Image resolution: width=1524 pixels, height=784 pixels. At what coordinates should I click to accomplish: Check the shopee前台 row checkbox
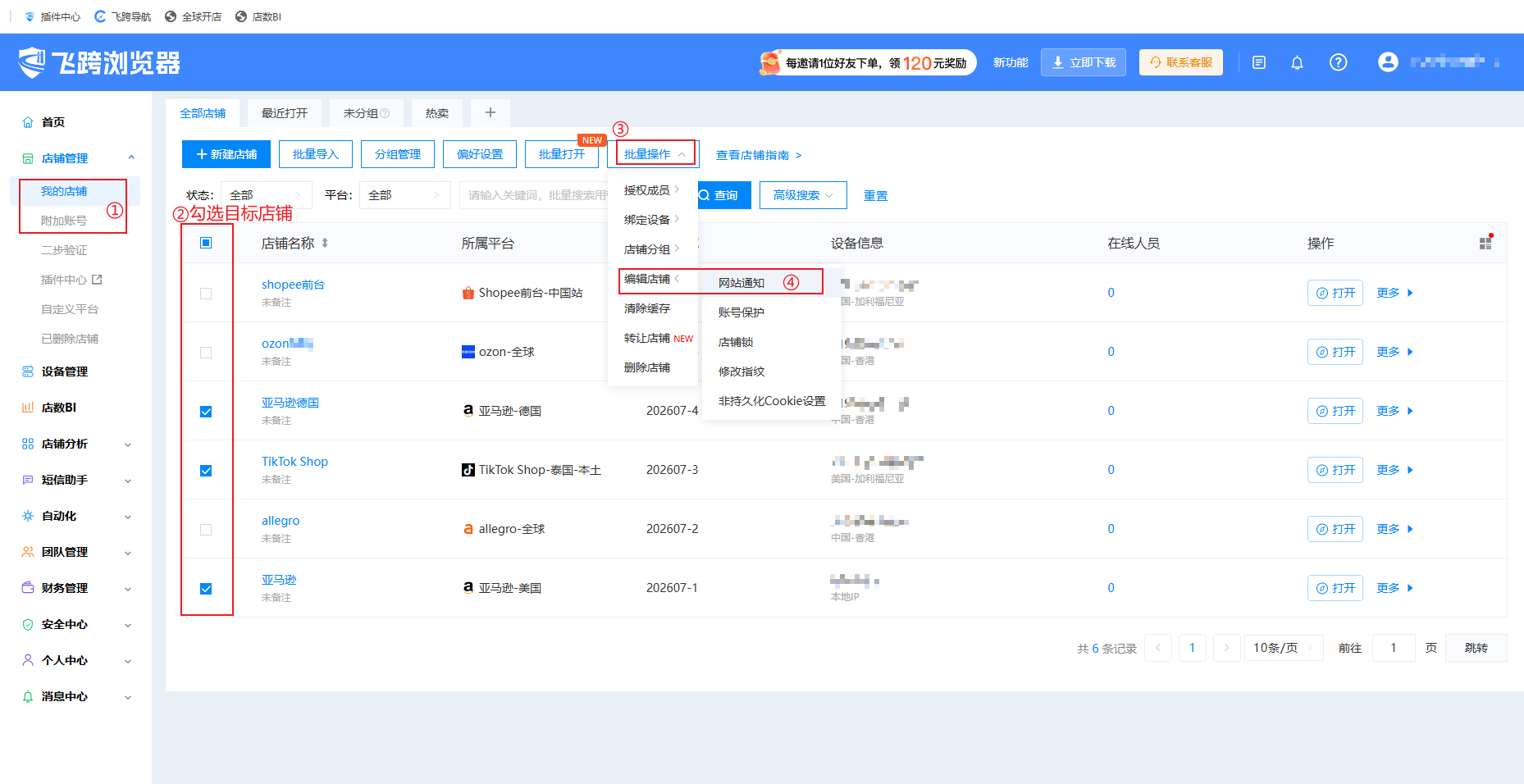point(206,293)
